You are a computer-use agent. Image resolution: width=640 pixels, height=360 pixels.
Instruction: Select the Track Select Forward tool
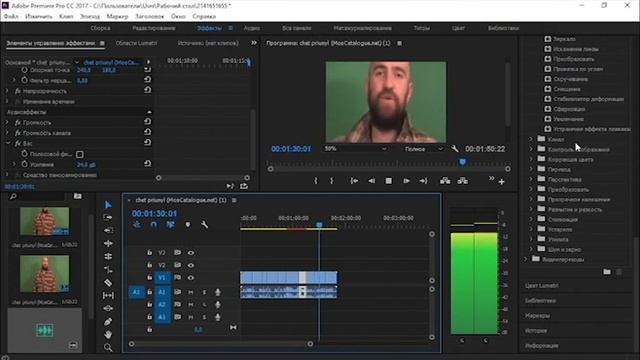108,218
